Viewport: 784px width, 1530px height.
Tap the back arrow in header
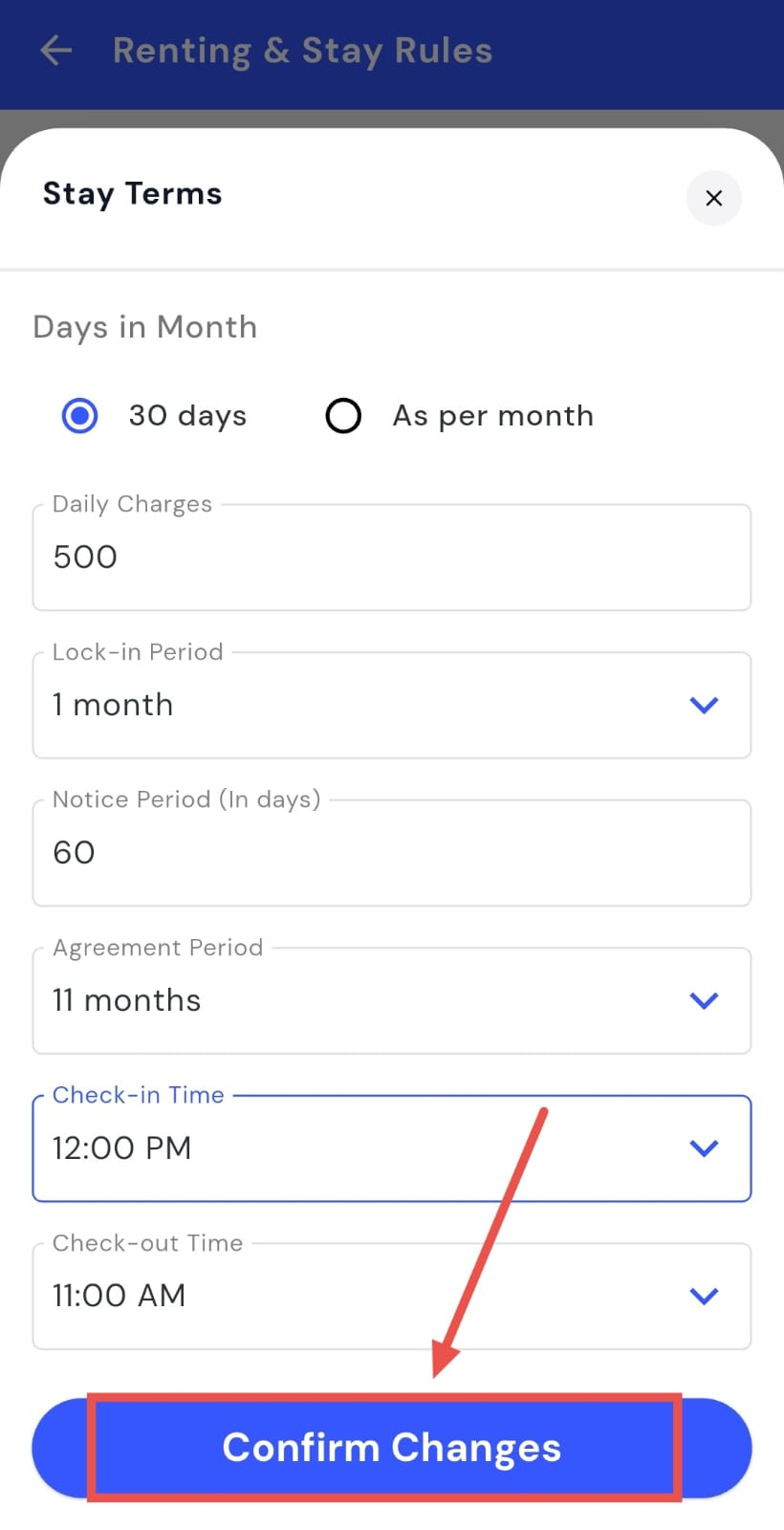point(56,51)
